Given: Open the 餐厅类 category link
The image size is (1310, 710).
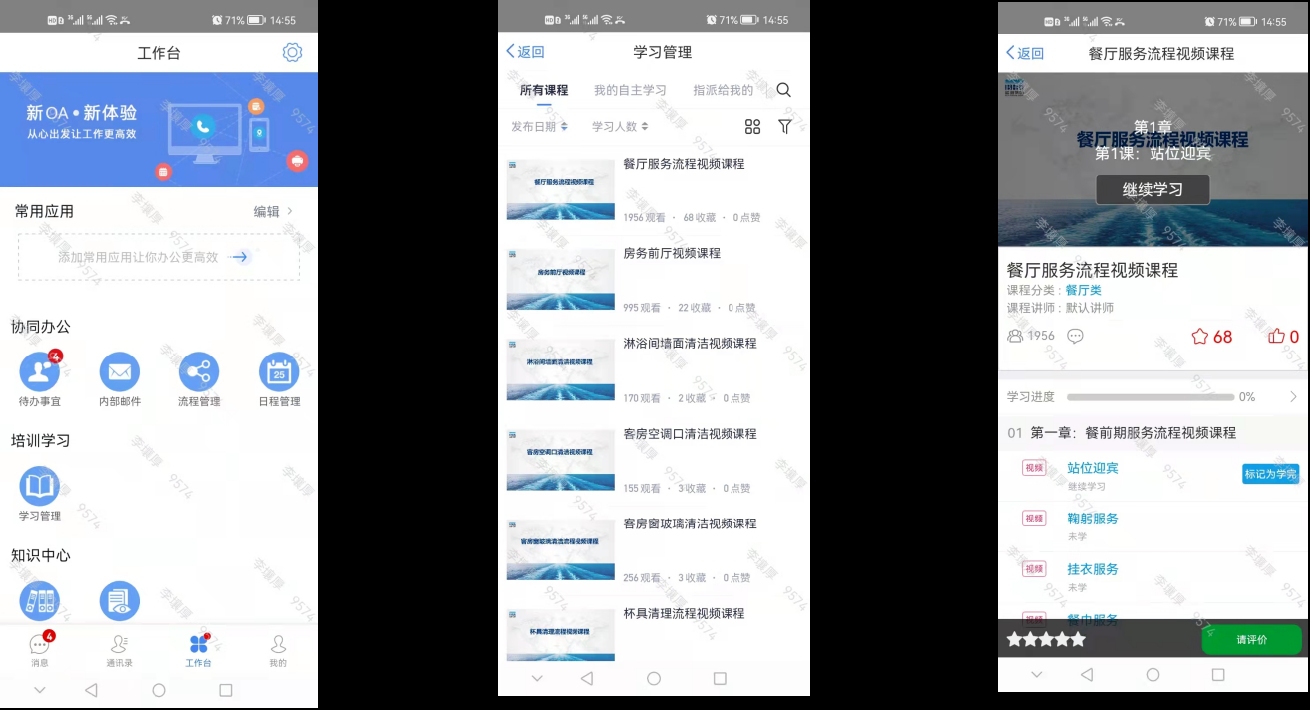Looking at the screenshot, I should (1083, 290).
